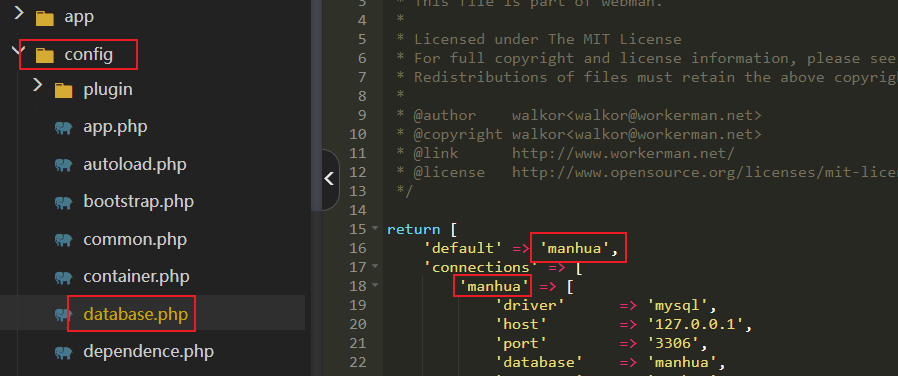Click the 'manhua' value on line 22

tap(682, 362)
